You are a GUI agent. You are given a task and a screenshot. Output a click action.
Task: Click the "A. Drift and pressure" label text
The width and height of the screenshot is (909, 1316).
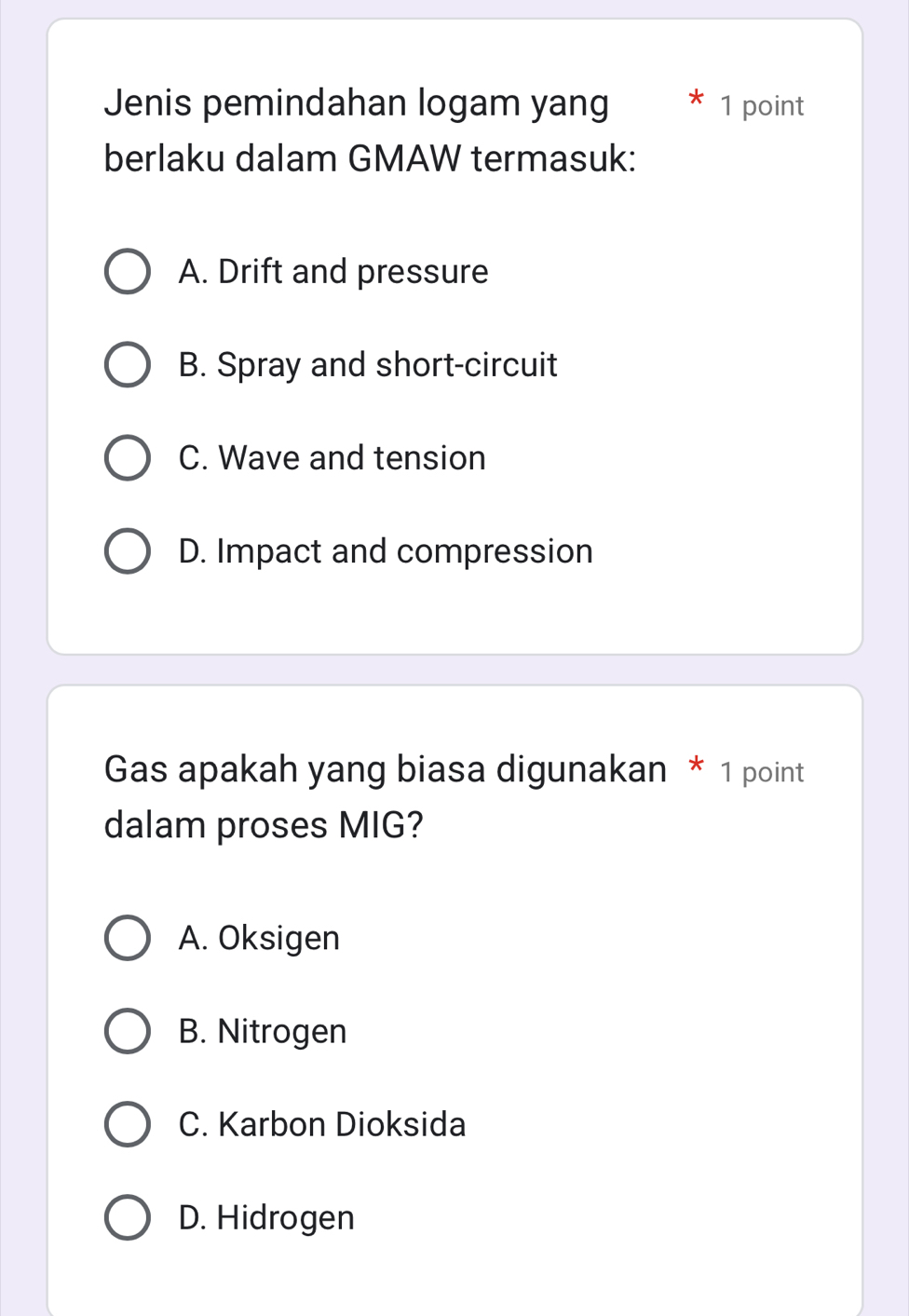point(332,272)
